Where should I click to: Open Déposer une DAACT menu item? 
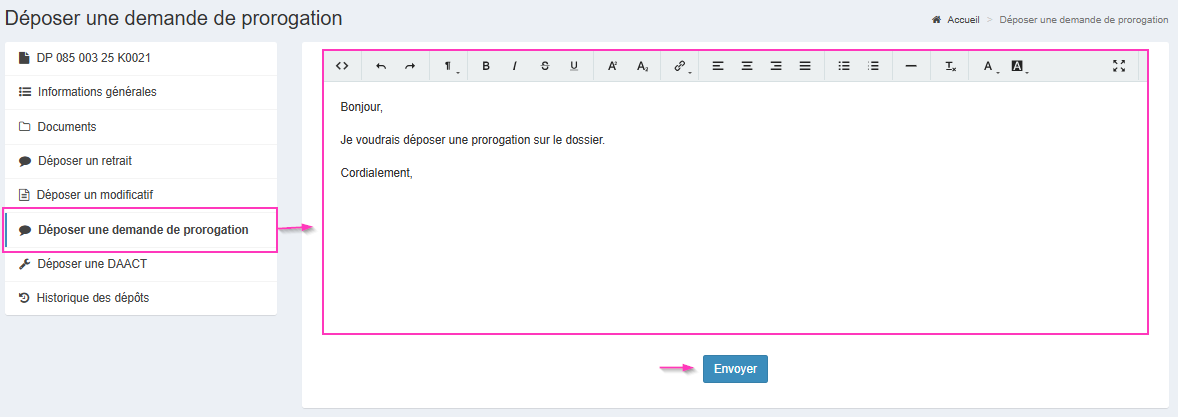(92, 264)
